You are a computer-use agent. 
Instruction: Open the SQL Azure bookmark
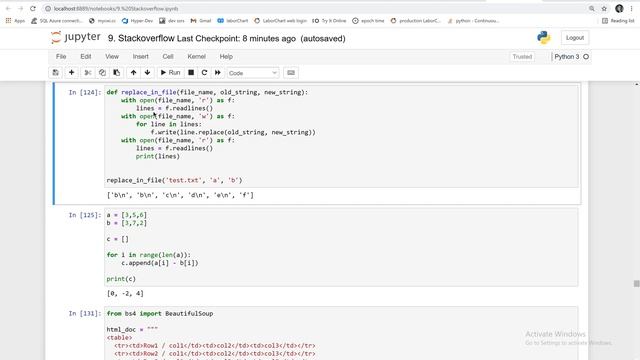57,21
